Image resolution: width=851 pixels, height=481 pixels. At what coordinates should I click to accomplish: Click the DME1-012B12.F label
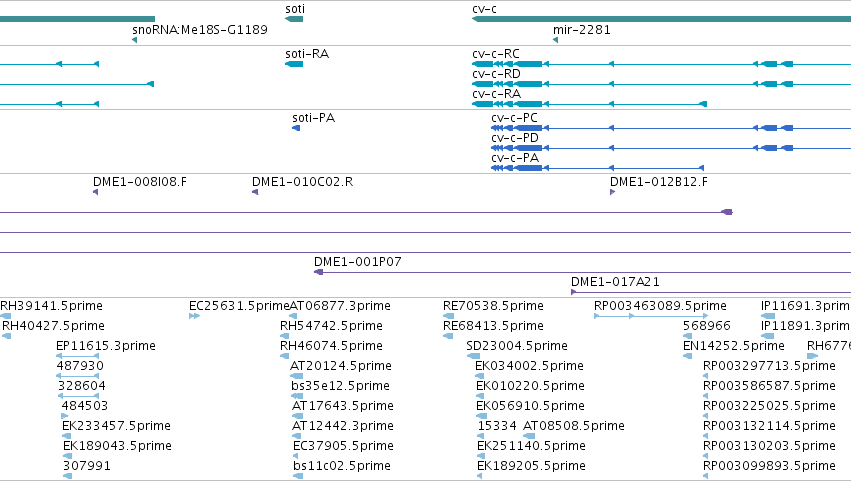click(659, 182)
